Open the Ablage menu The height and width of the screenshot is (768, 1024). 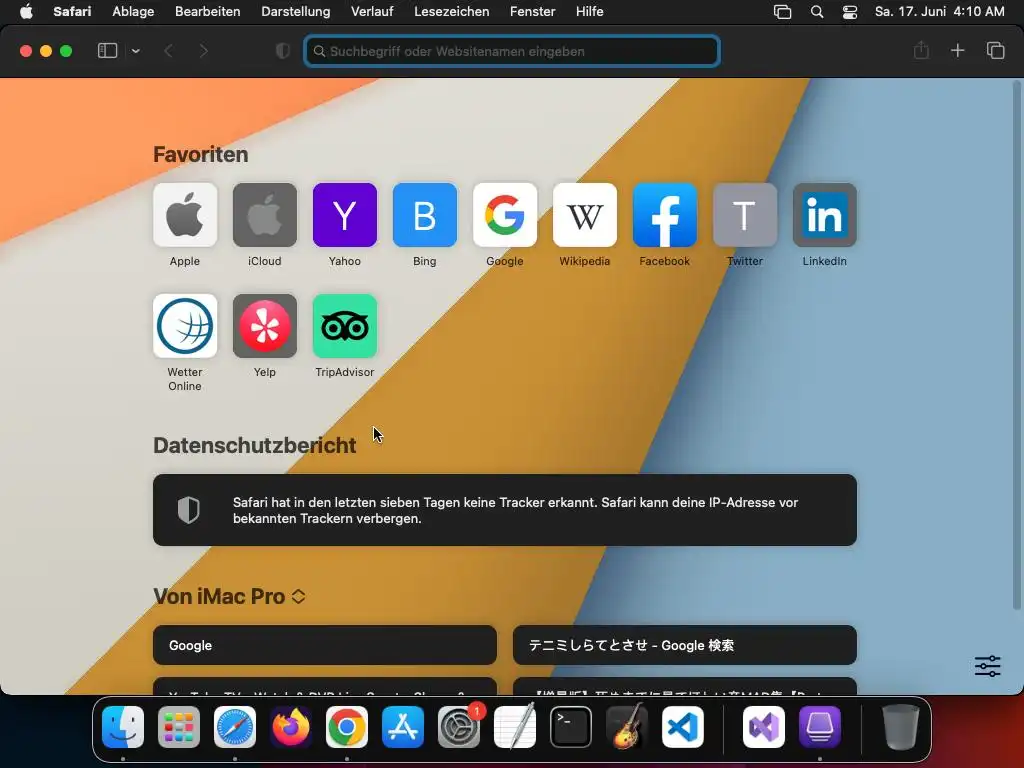pos(133,12)
